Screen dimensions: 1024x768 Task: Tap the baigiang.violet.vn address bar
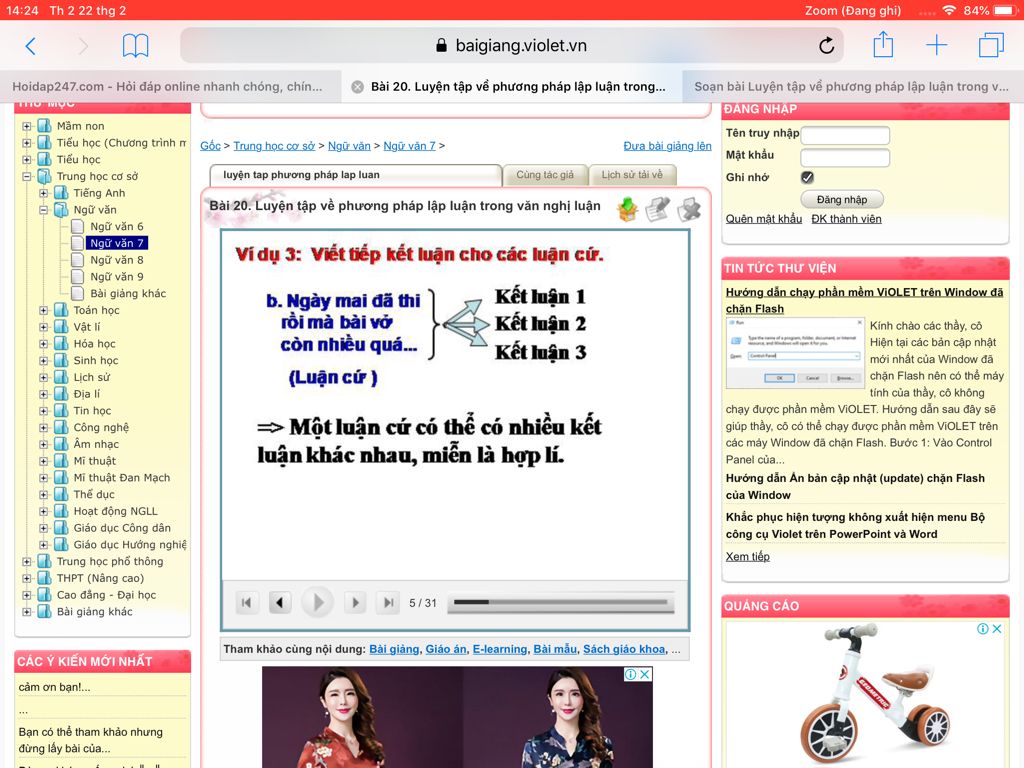(x=512, y=45)
